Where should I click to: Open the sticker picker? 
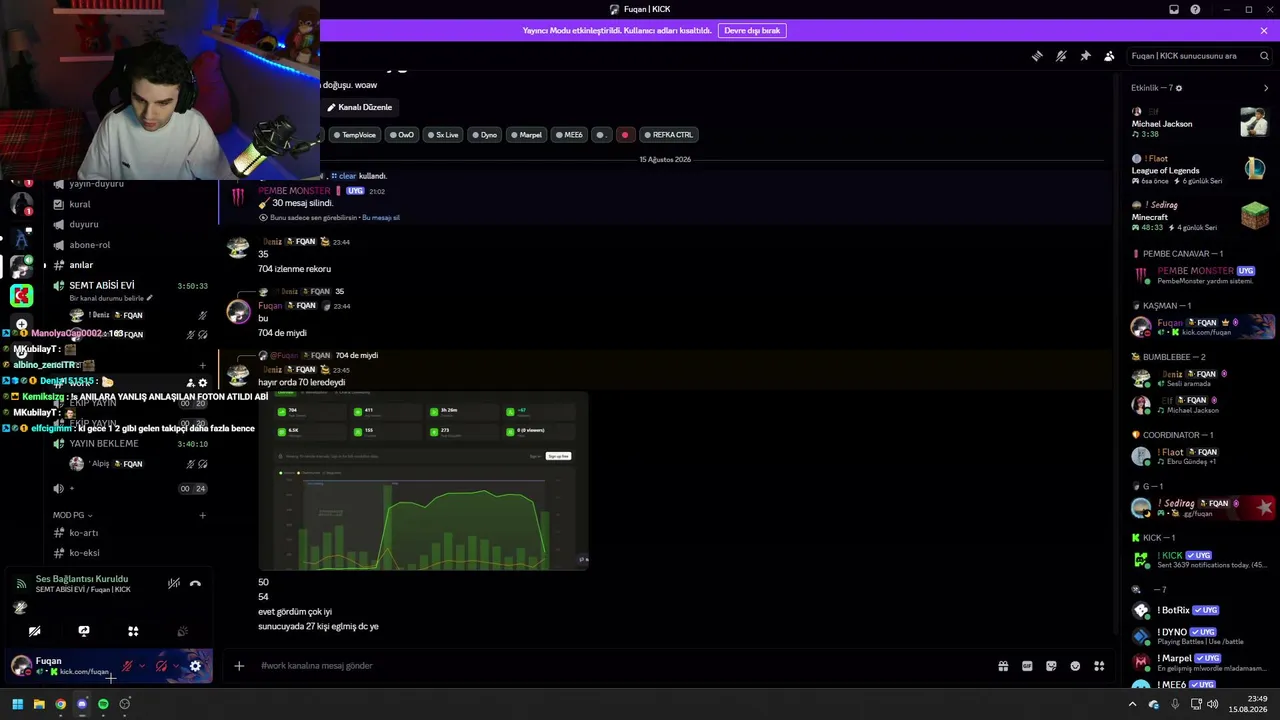[x=1051, y=666]
